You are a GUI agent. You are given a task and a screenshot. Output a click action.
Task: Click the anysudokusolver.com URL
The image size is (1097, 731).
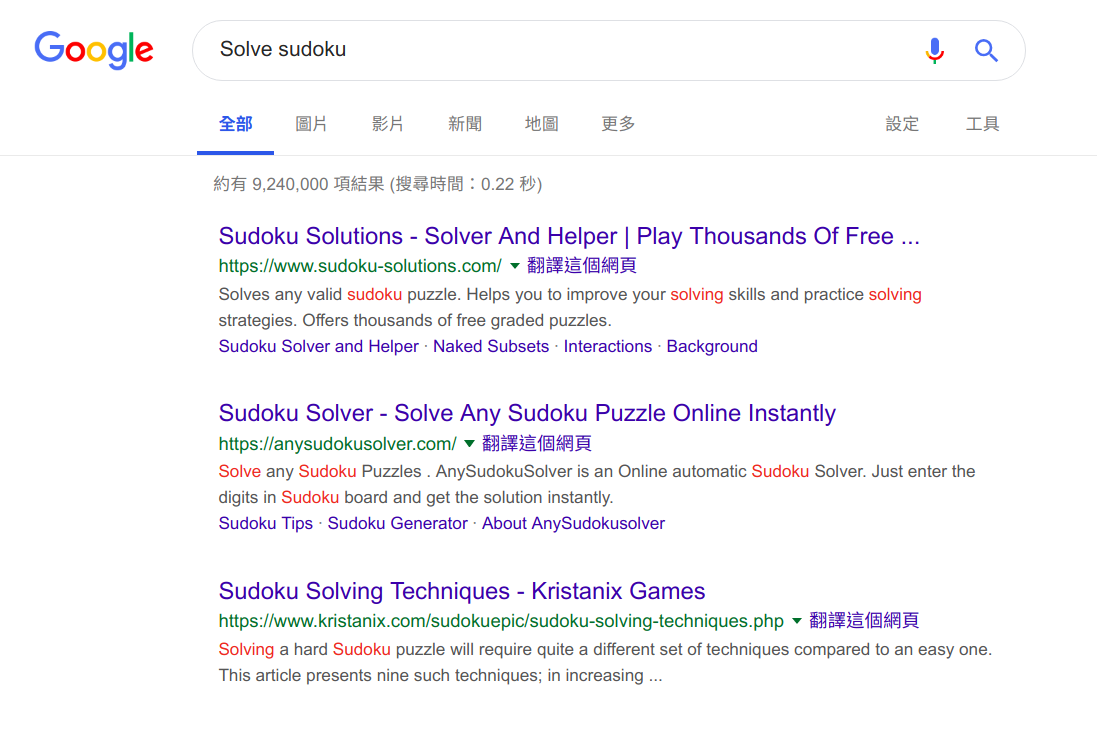tap(337, 443)
